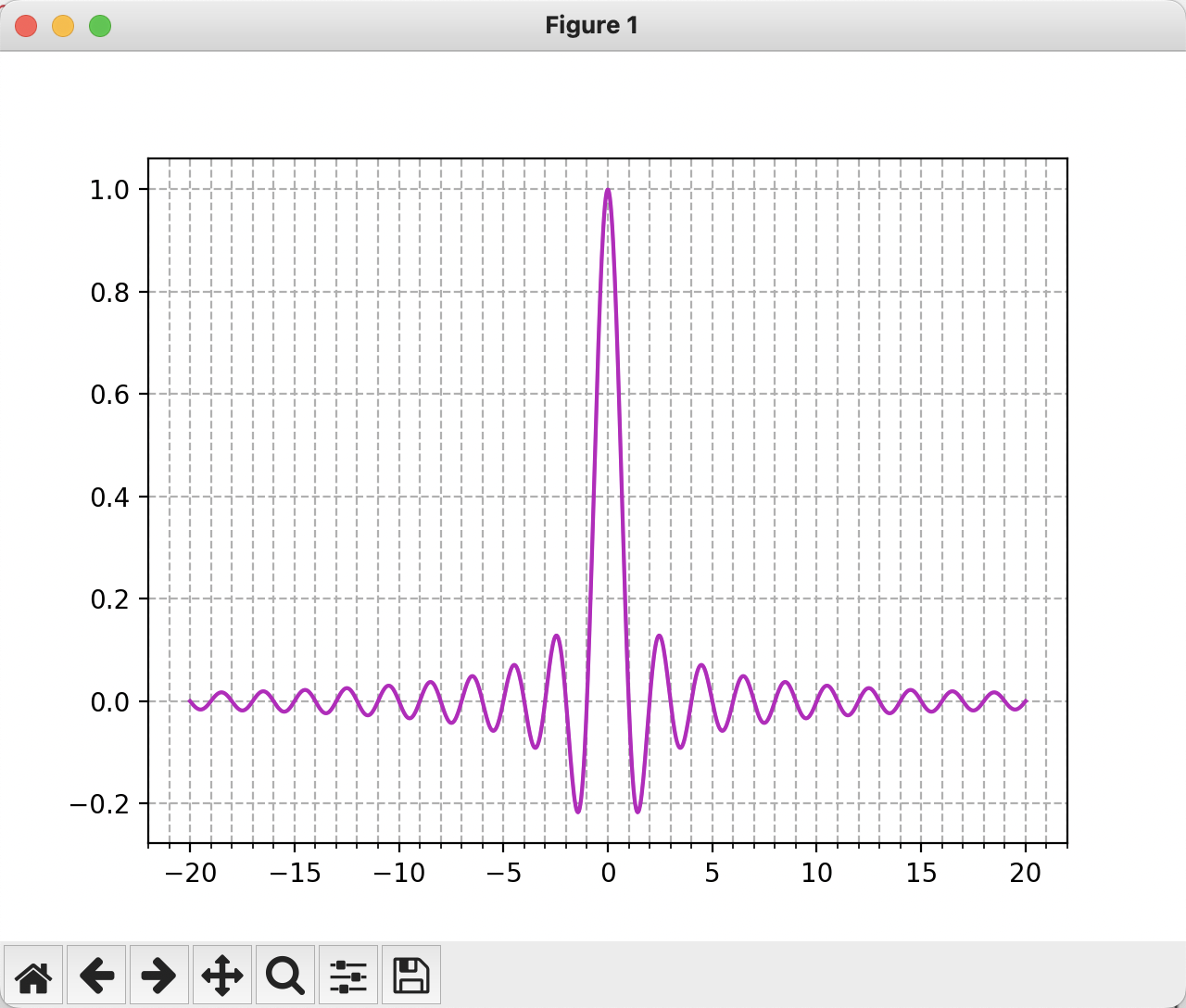1186x1008 pixels.
Task: Activate the pan/move axes tool
Action: 222,975
